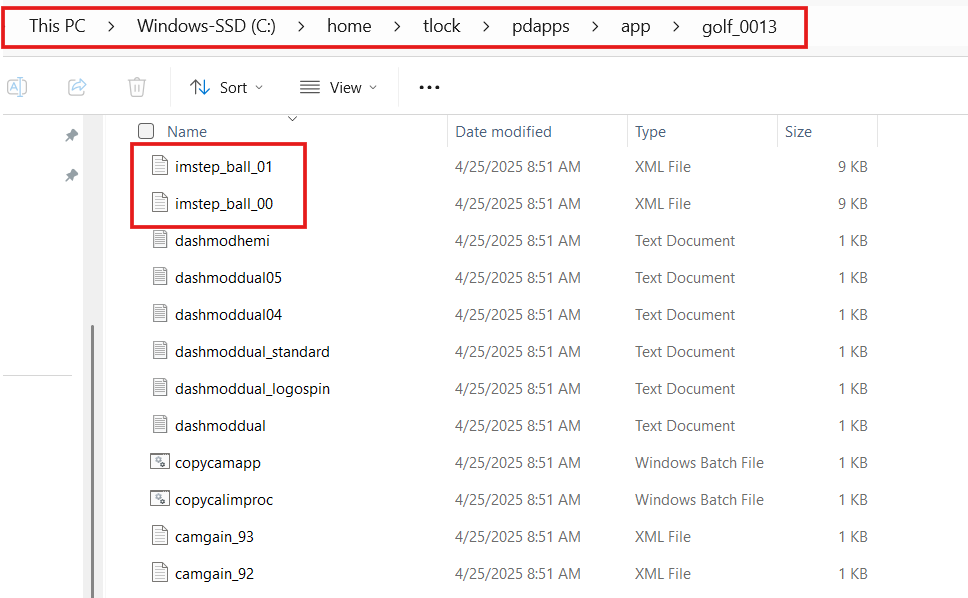The height and width of the screenshot is (598, 968).
Task: Navigate to home folder in breadcrumb
Action: pyautogui.click(x=349, y=26)
